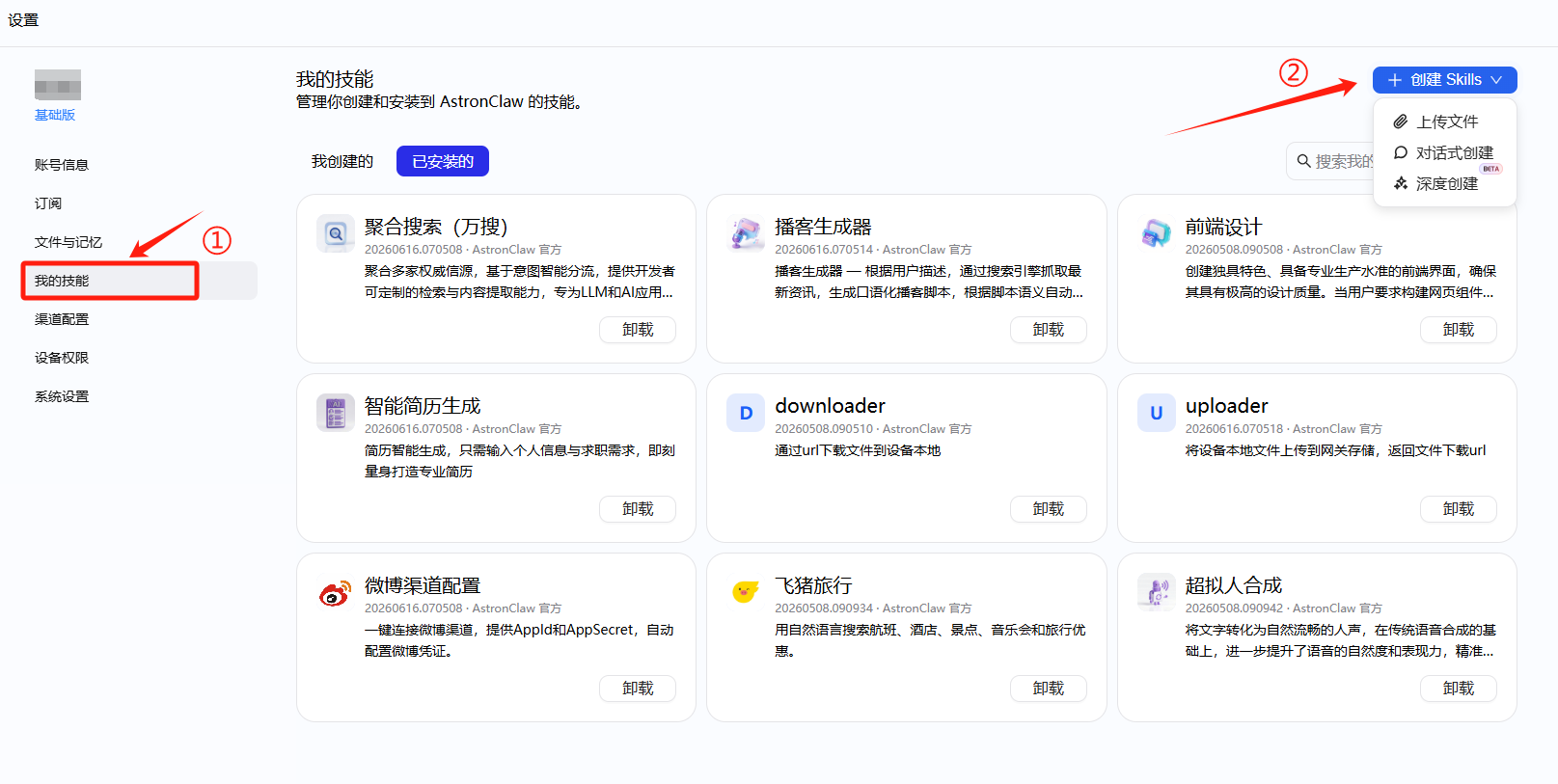This screenshot has height=784, width=1558.
Task: Click the 智能简历生成 skill icon
Action: (x=336, y=413)
